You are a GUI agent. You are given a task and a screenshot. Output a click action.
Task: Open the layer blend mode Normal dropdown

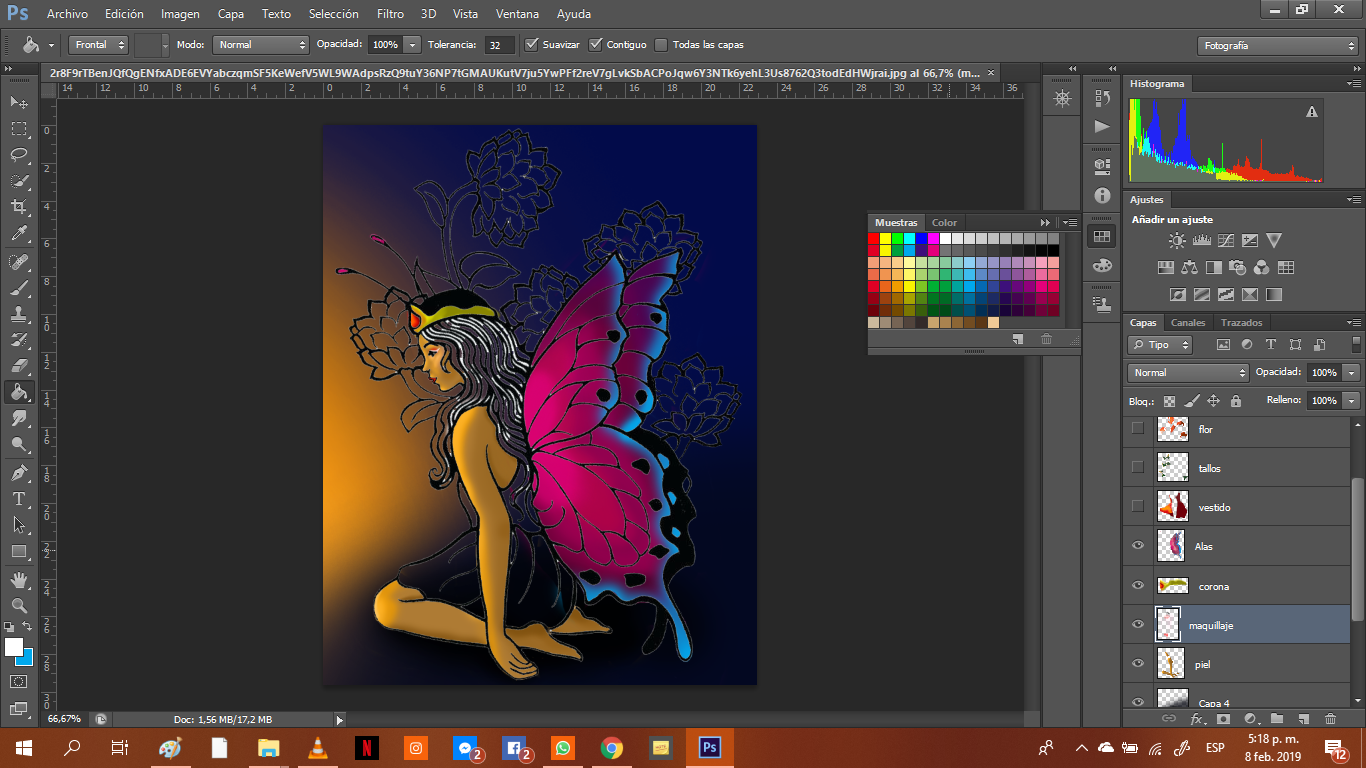[x=1187, y=372]
